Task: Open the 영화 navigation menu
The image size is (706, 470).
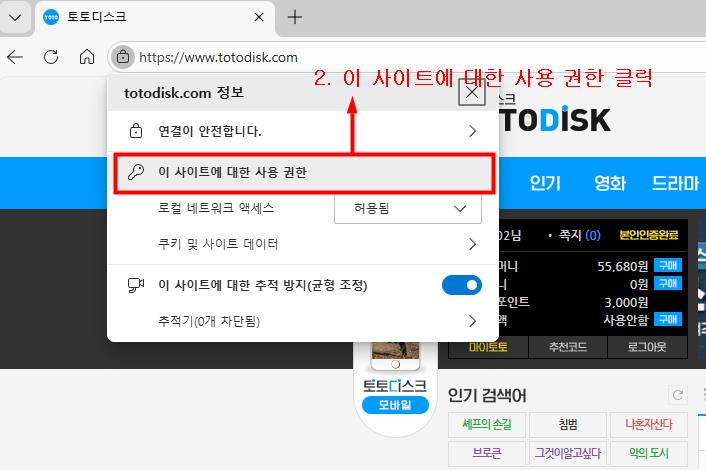Action: pos(609,183)
